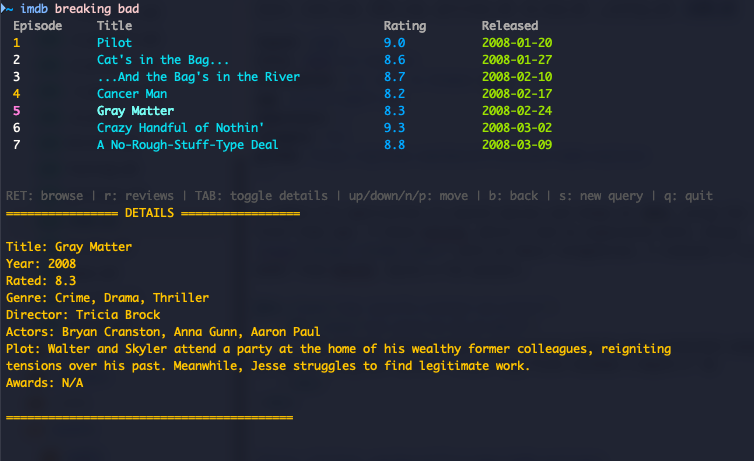Click the Actors line with Bryan Cranston
The width and height of the screenshot is (754, 461).
[163, 332]
